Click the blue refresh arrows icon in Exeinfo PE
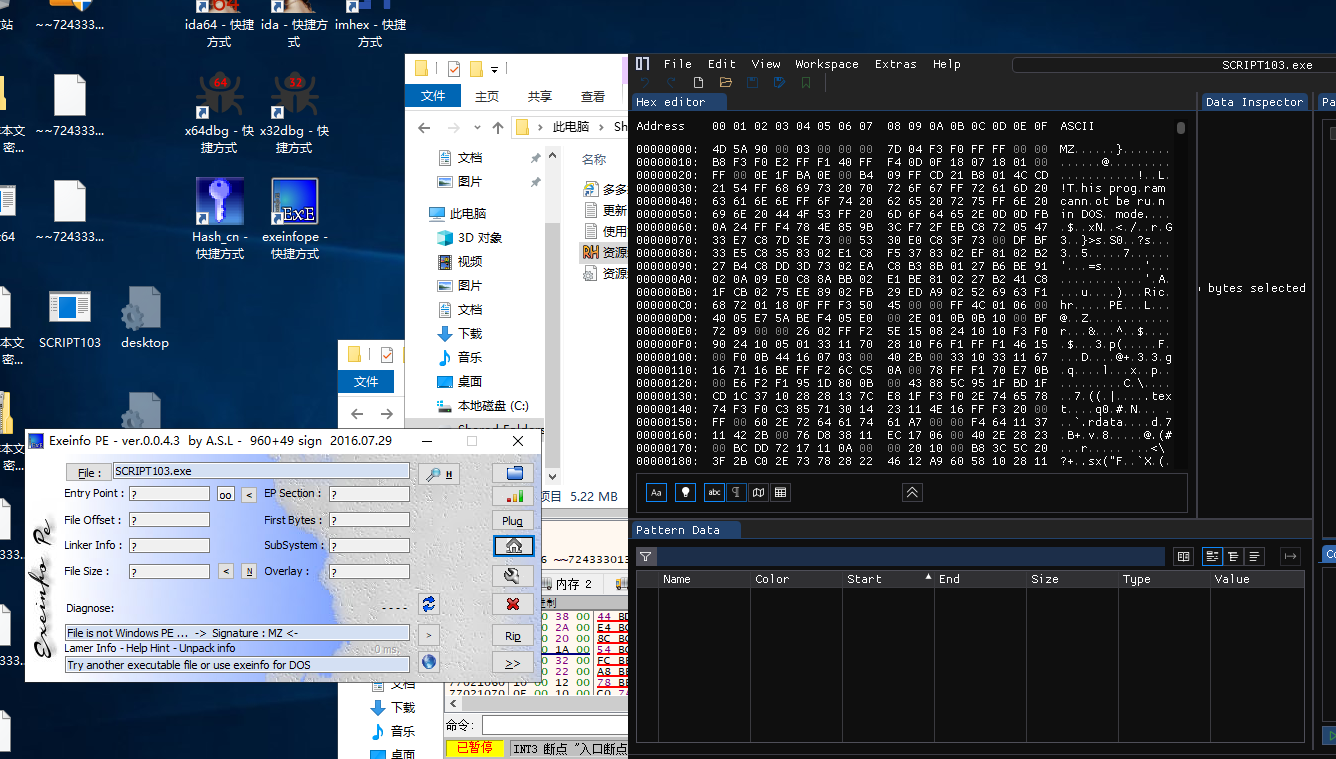1336x759 pixels. pyautogui.click(x=429, y=604)
